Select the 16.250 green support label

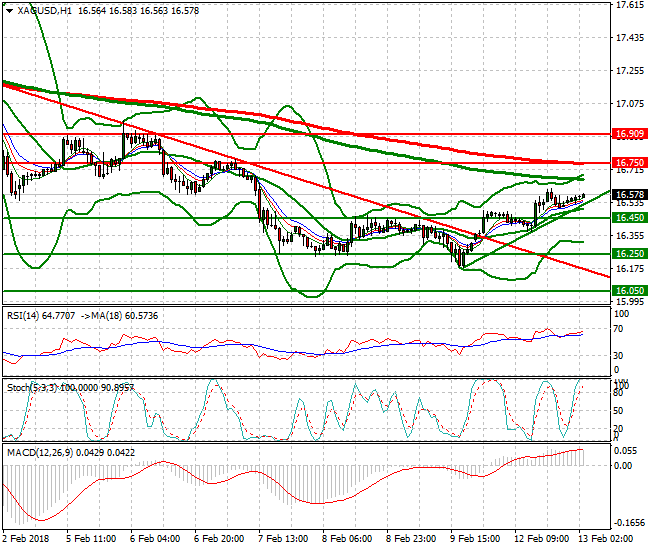[630, 254]
